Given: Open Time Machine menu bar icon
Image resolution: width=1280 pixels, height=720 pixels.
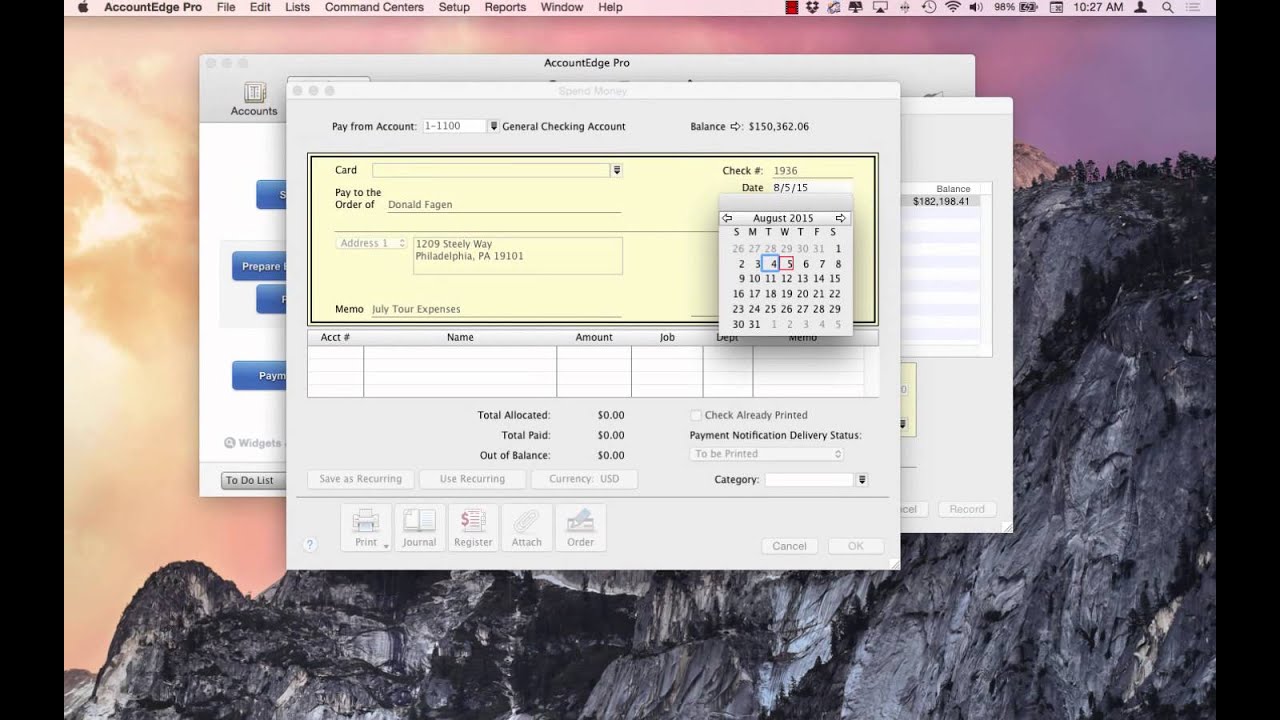Looking at the screenshot, I should (x=929, y=7).
